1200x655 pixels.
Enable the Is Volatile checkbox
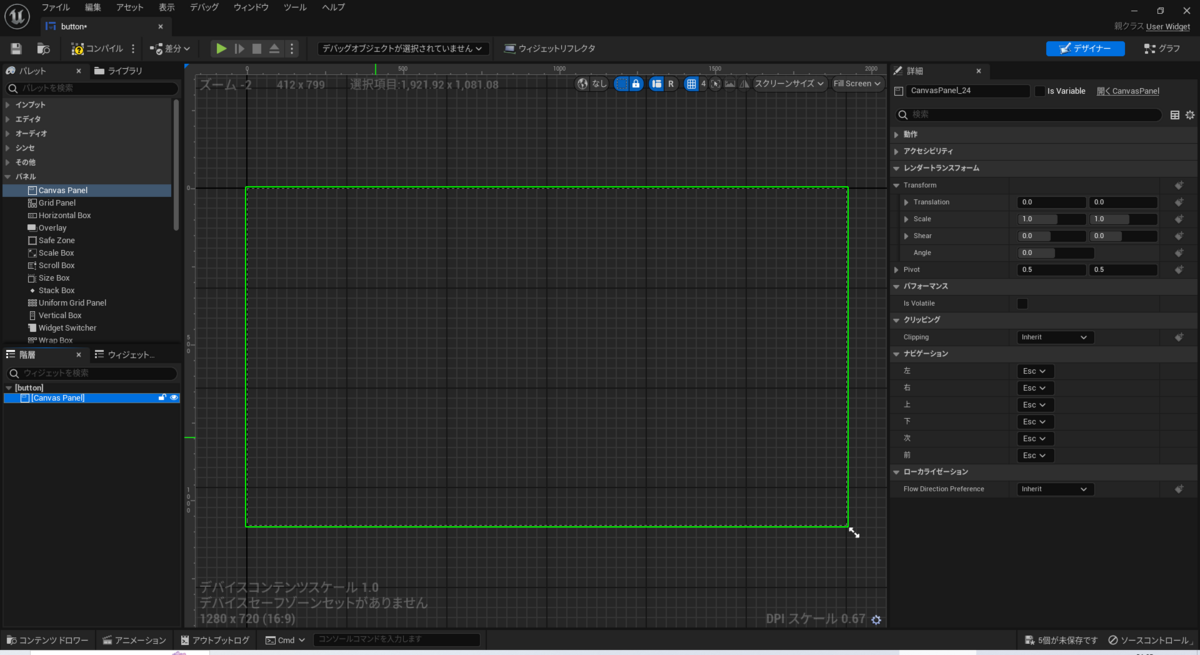[x=1022, y=303]
